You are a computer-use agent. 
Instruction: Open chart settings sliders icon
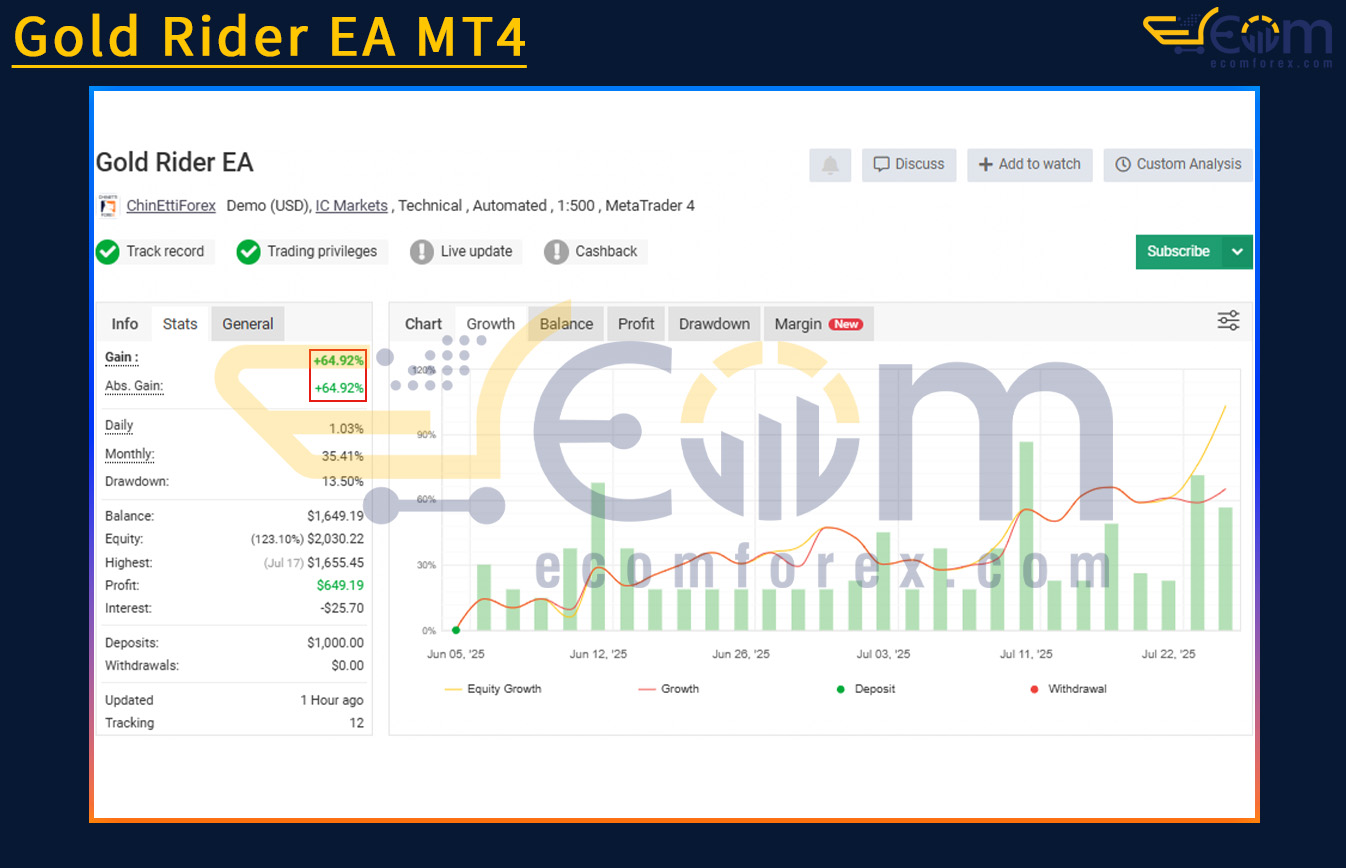coord(1228,321)
